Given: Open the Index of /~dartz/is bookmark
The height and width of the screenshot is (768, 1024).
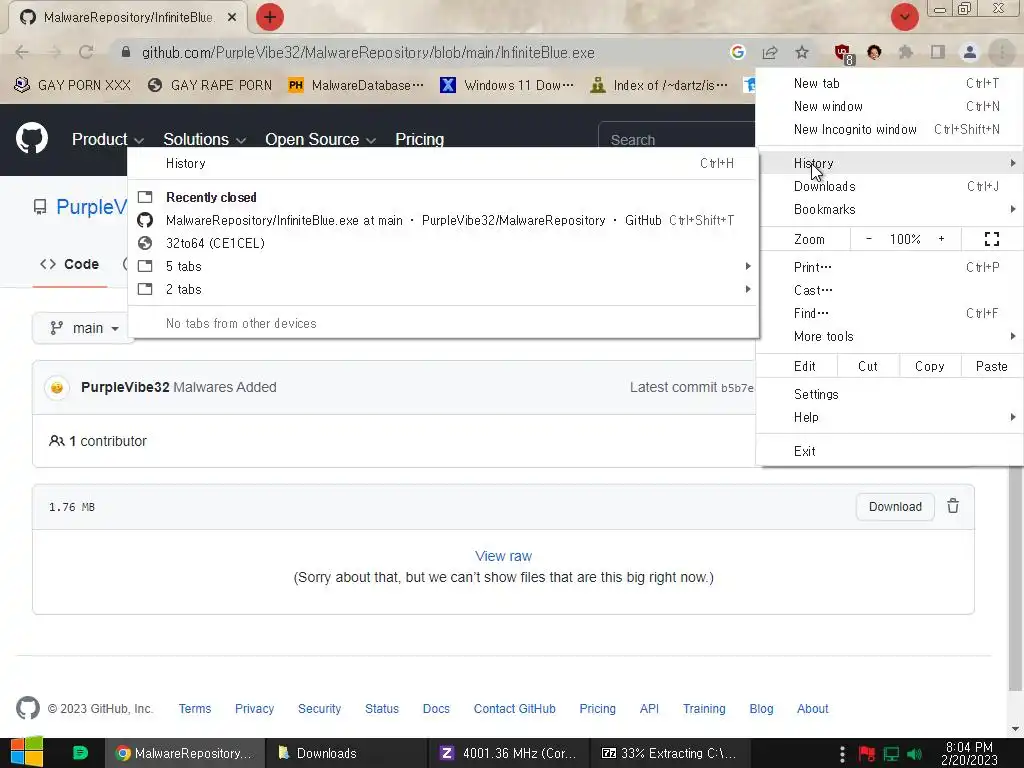Looking at the screenshot, I should click(658, 85).
